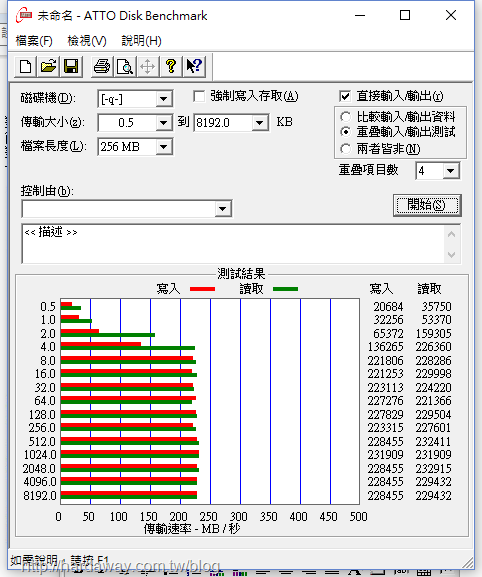Open the 說明(H) menu

[x=142, y=40]
